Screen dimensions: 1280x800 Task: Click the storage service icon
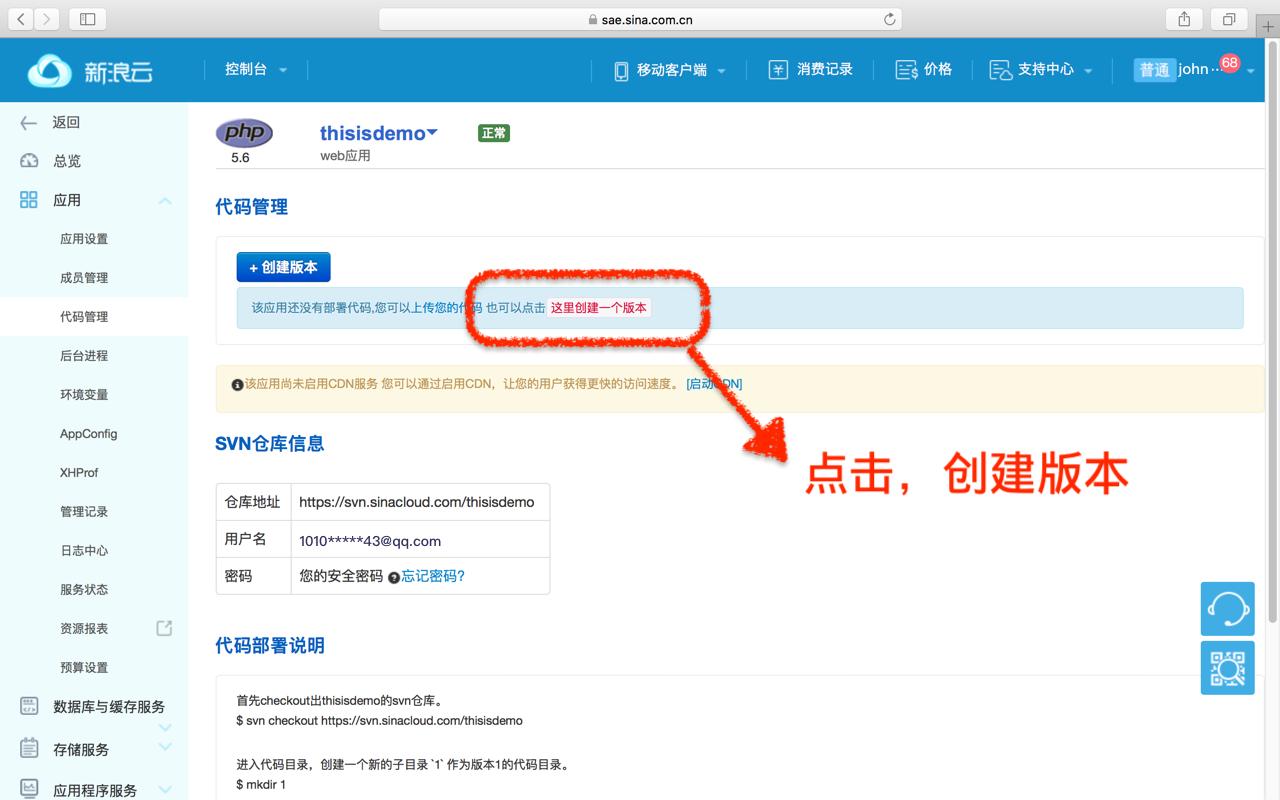[29, 749]
